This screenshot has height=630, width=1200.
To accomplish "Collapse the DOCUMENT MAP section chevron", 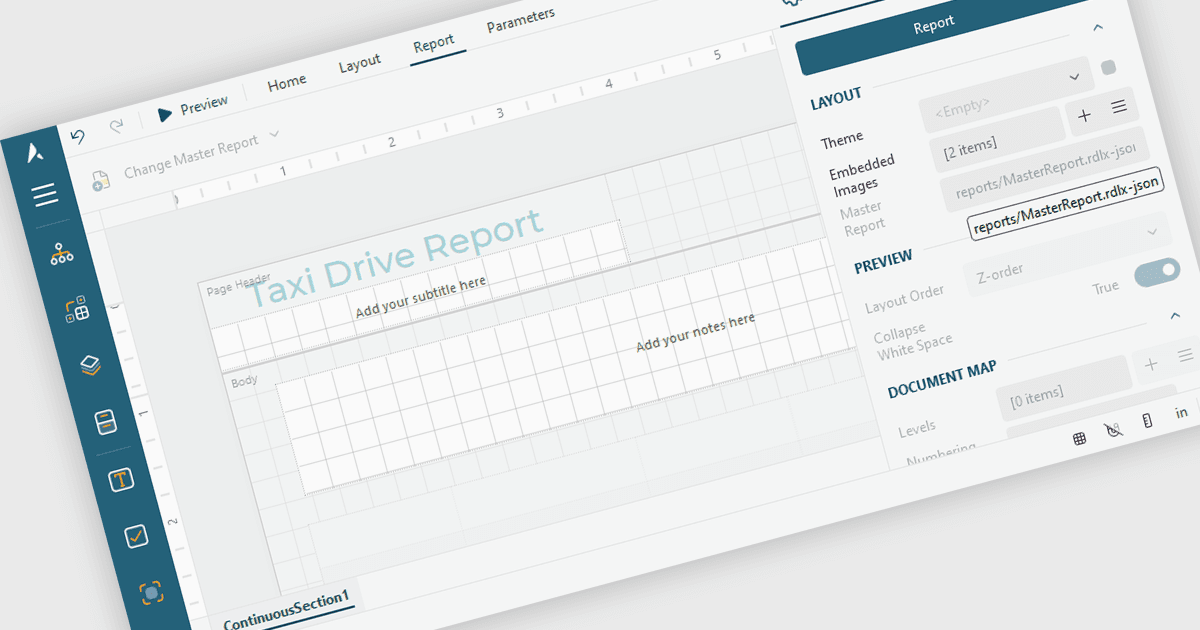I will 1175,316.
